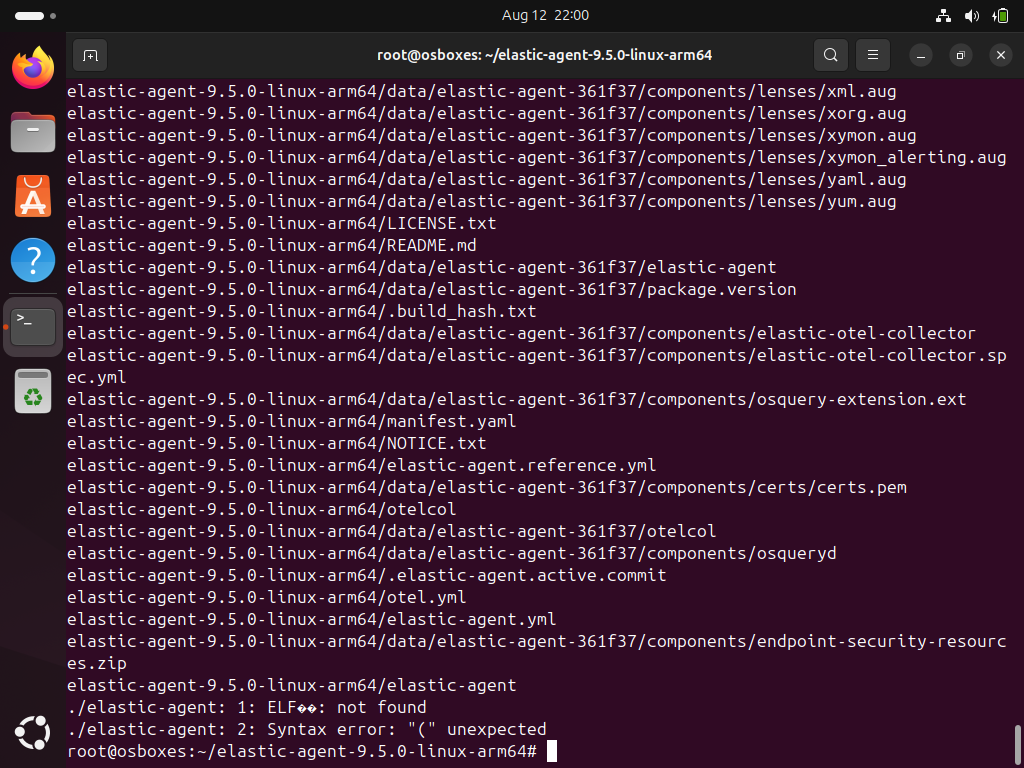The height and width of the screenshot is (768, 1024).
Task: Open terminal search
Action: [831, 56]
